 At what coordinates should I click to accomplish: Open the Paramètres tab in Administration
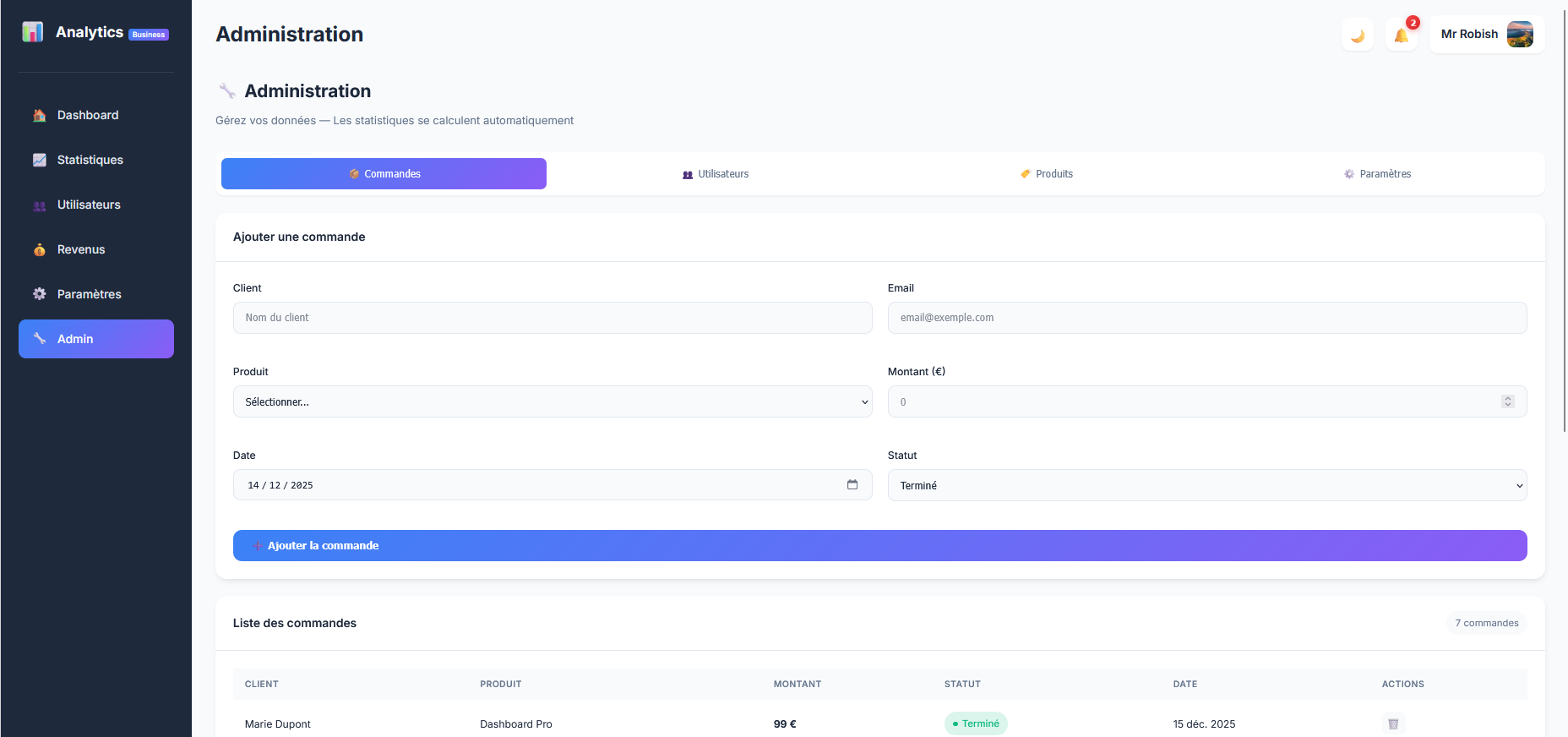pos(1377,174)
